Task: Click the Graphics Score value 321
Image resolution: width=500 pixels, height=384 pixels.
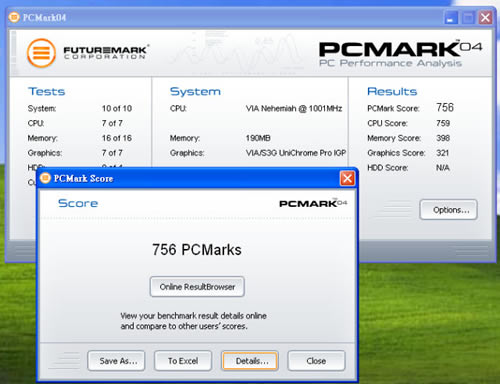Action: (x=443, y=153)
